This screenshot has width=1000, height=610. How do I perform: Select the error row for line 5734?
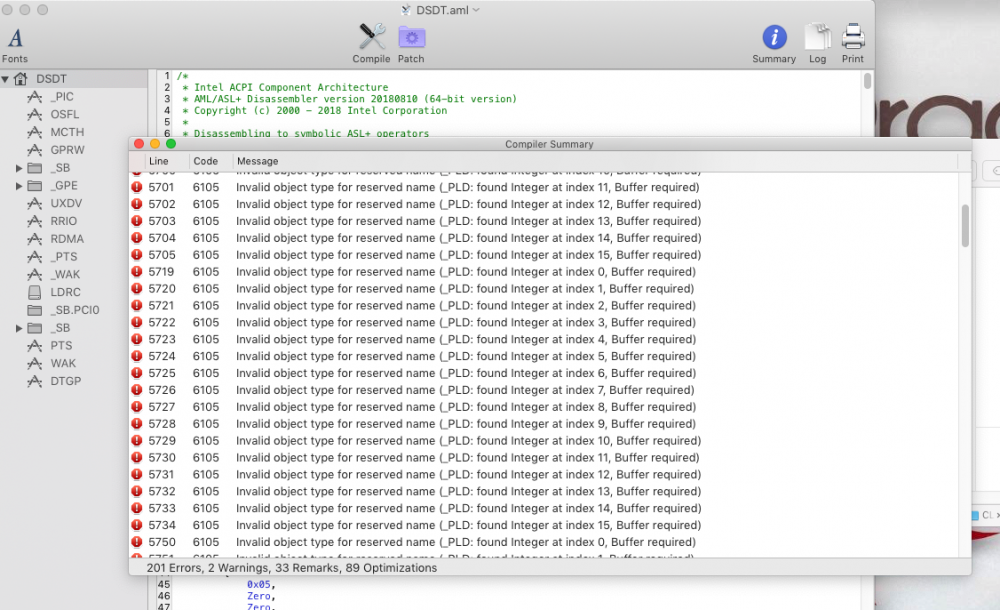coord(544,525)
